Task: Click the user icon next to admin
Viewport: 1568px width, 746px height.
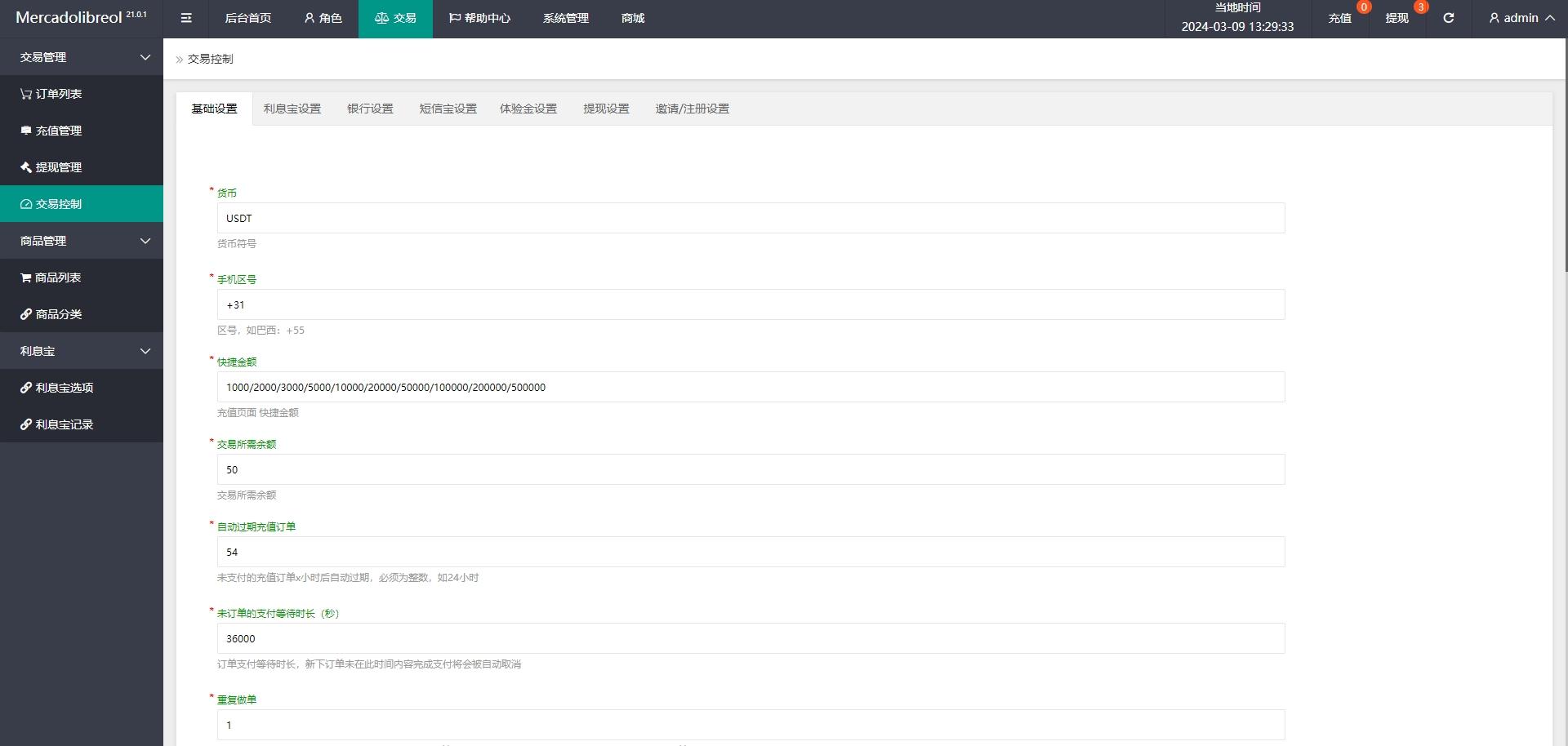Action: point(1494,18)
